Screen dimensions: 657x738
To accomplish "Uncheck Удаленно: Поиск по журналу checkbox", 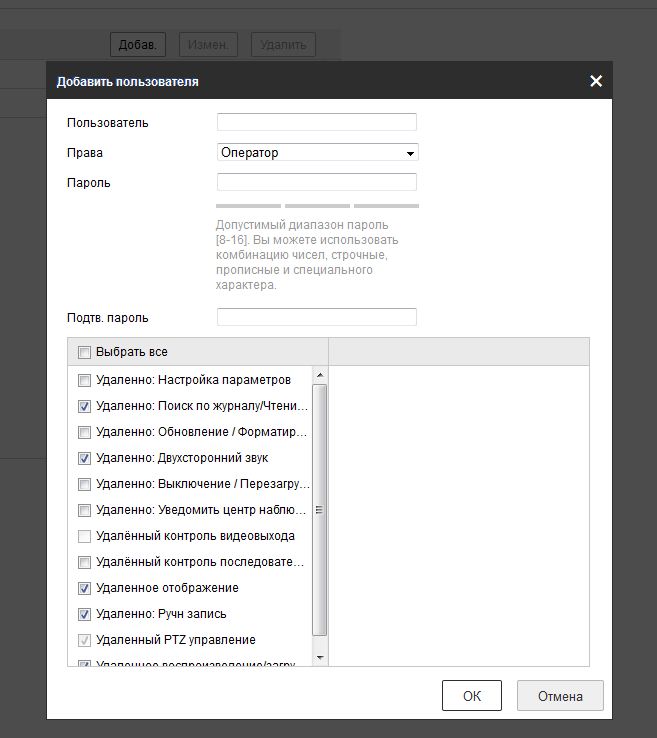I will coord(84,406).
